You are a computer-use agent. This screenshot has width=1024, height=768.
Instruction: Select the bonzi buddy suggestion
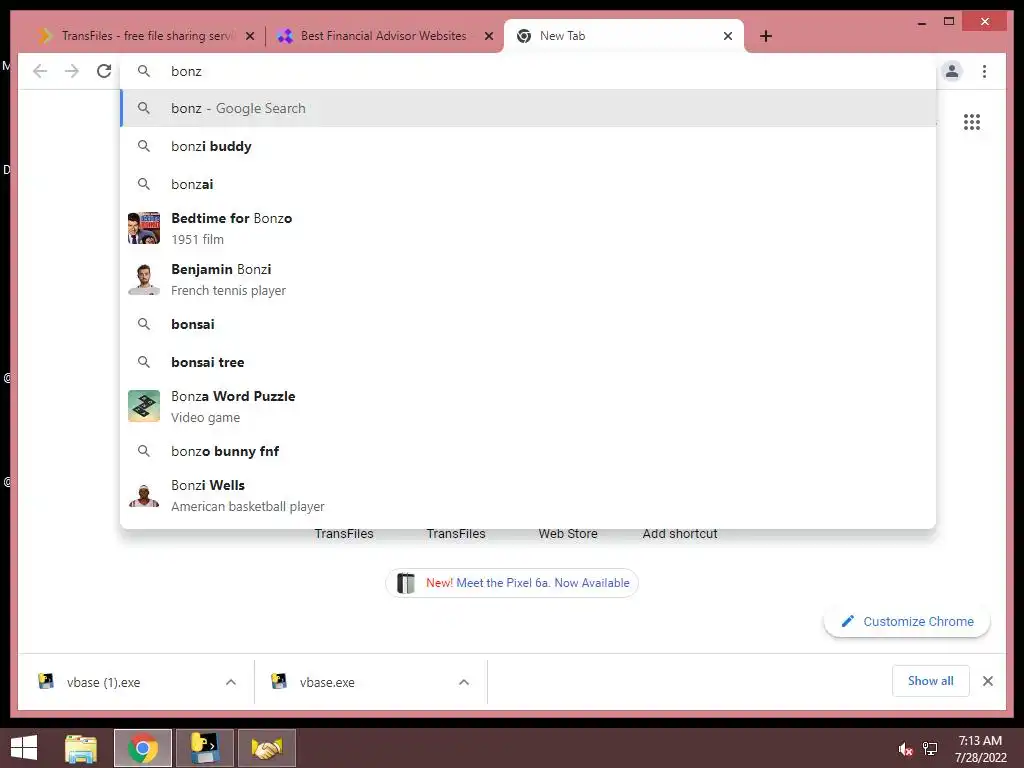[x=528, y=146]
